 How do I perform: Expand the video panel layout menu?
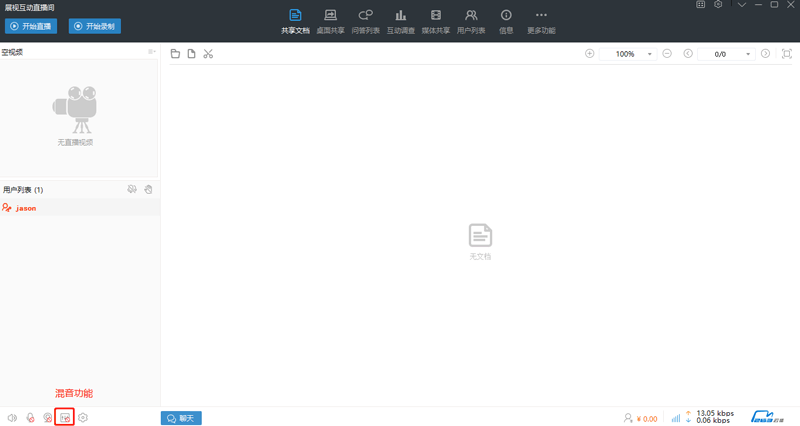tap(152, 51)
